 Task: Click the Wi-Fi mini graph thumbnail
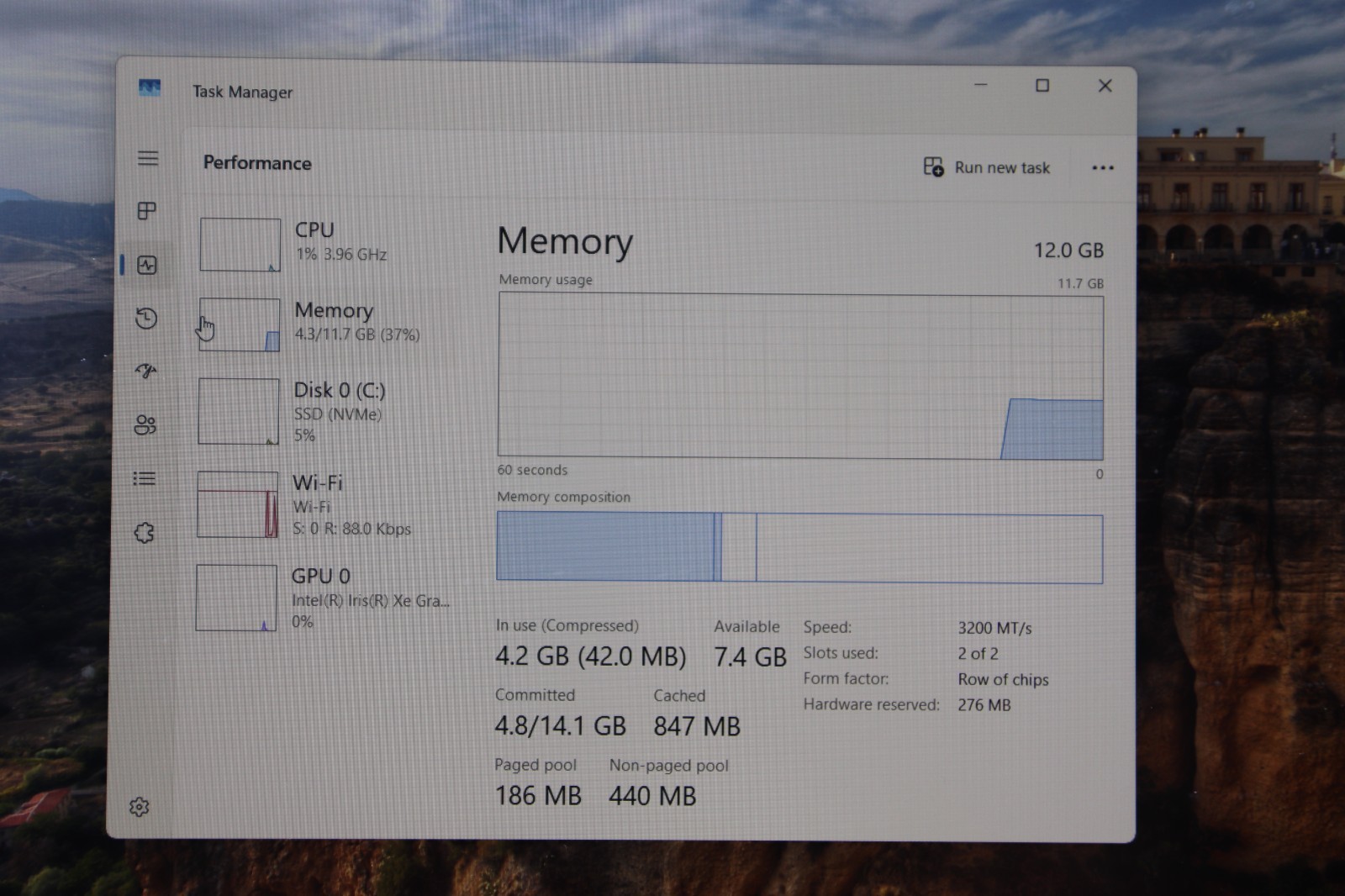point(238,504)
